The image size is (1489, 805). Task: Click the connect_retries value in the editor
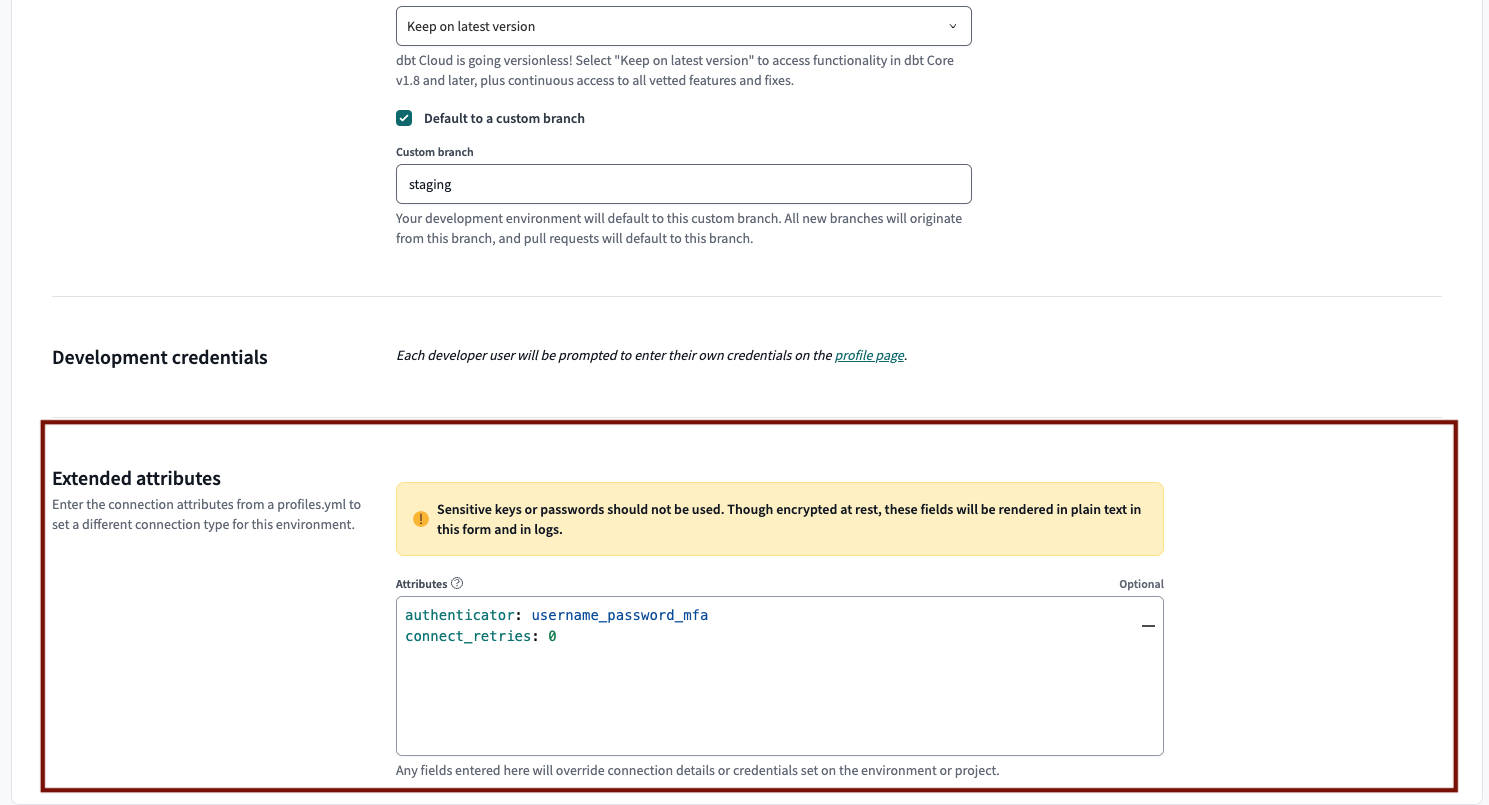click(551, 635)
